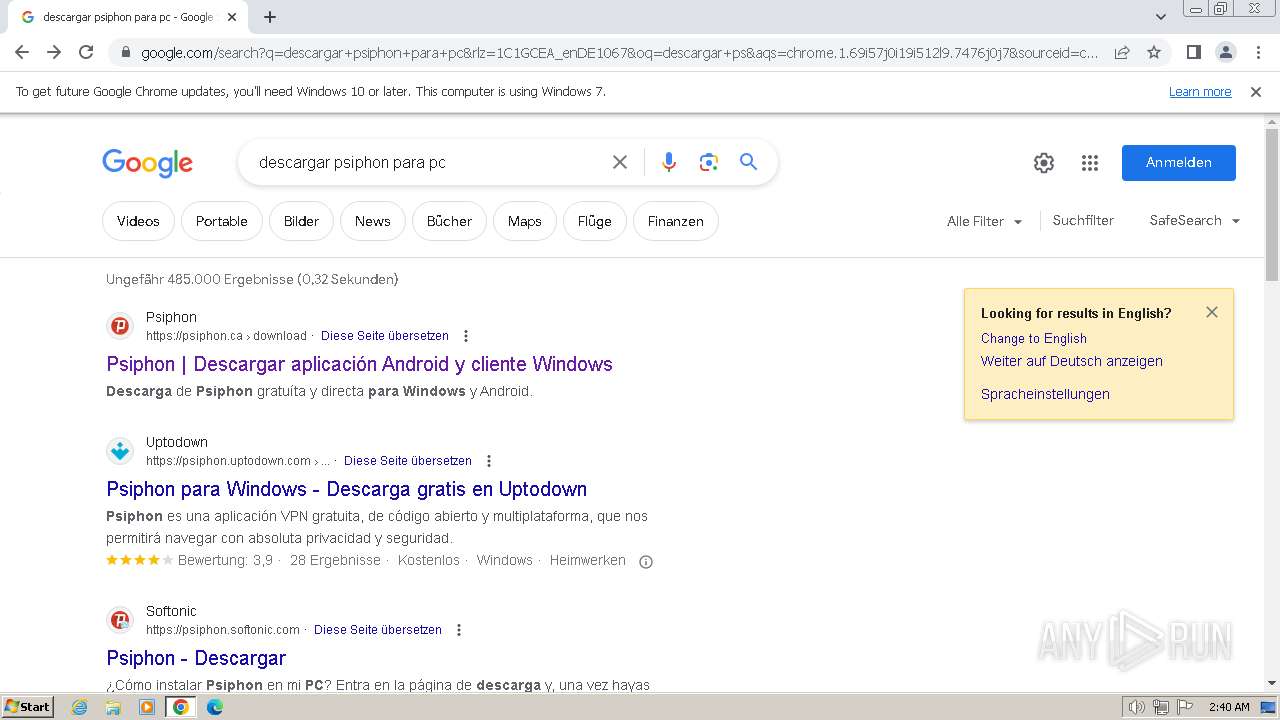Go back to previous page
1280x720 pixels.
point(22,53)
